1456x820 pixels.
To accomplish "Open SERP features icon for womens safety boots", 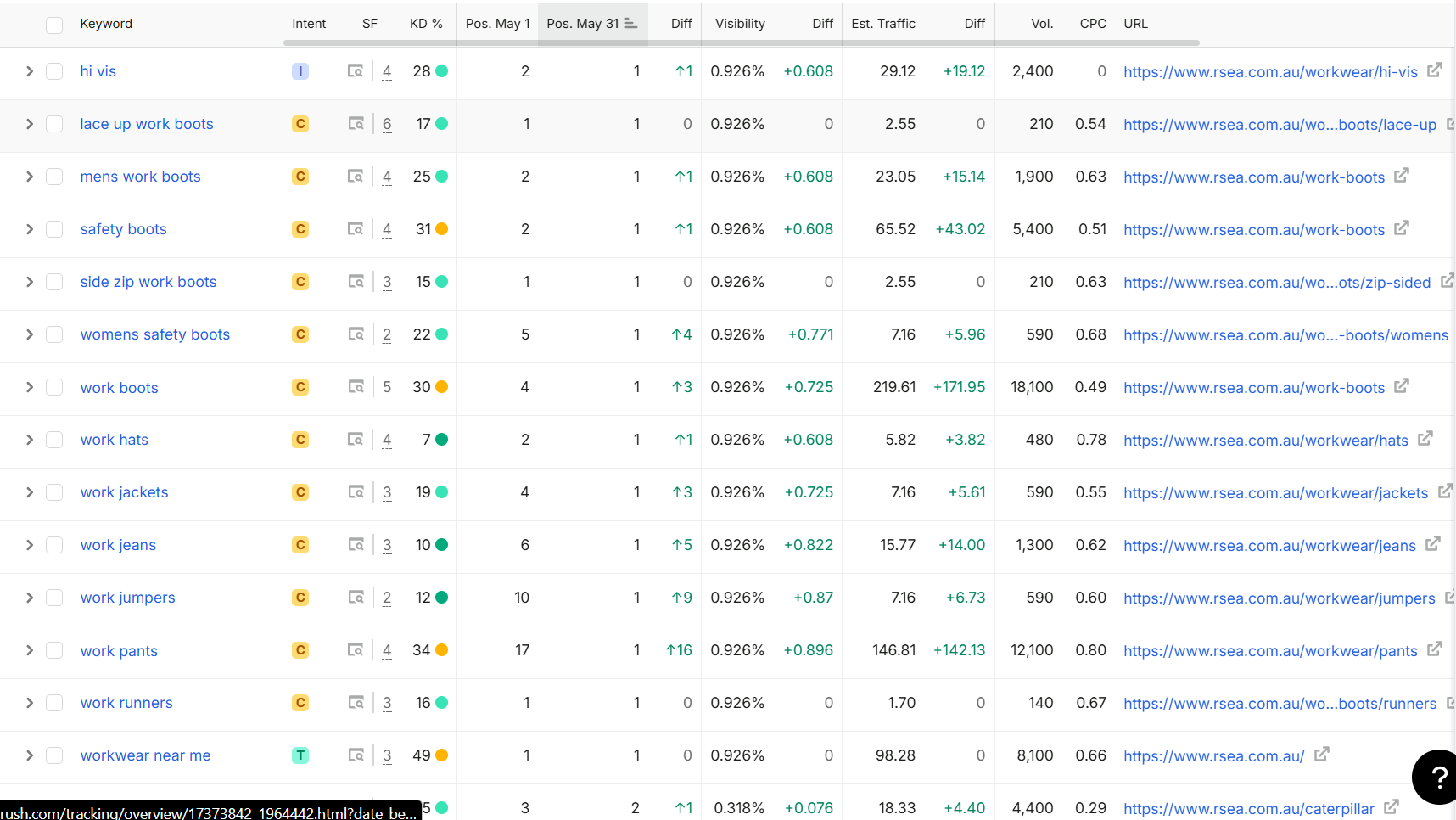I will click(356, 334).
